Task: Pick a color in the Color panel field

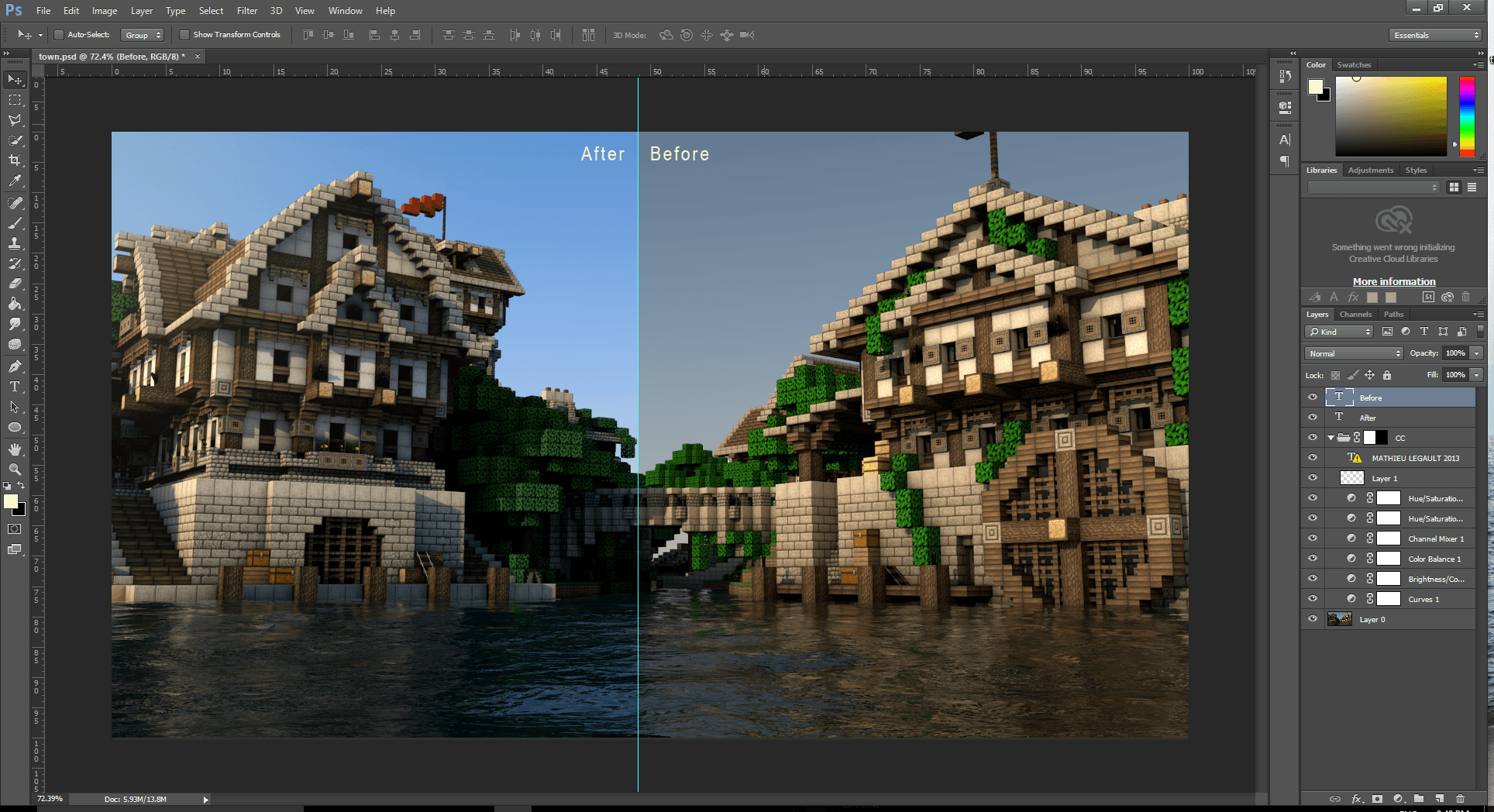Action: point(1391,116)
